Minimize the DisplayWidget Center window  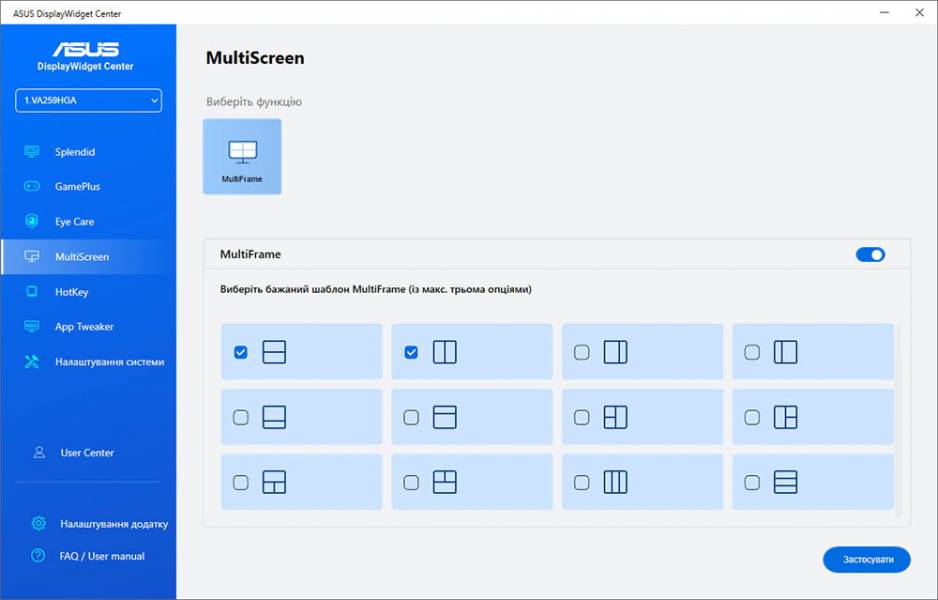coord(885,13)
